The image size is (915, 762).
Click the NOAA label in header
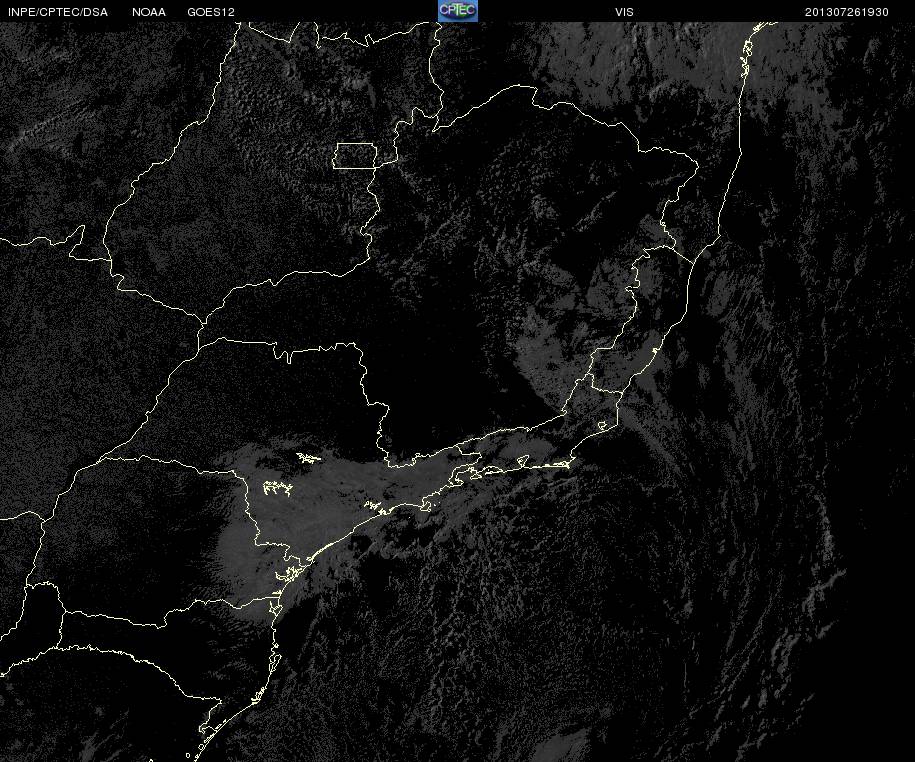coord(149,12)
